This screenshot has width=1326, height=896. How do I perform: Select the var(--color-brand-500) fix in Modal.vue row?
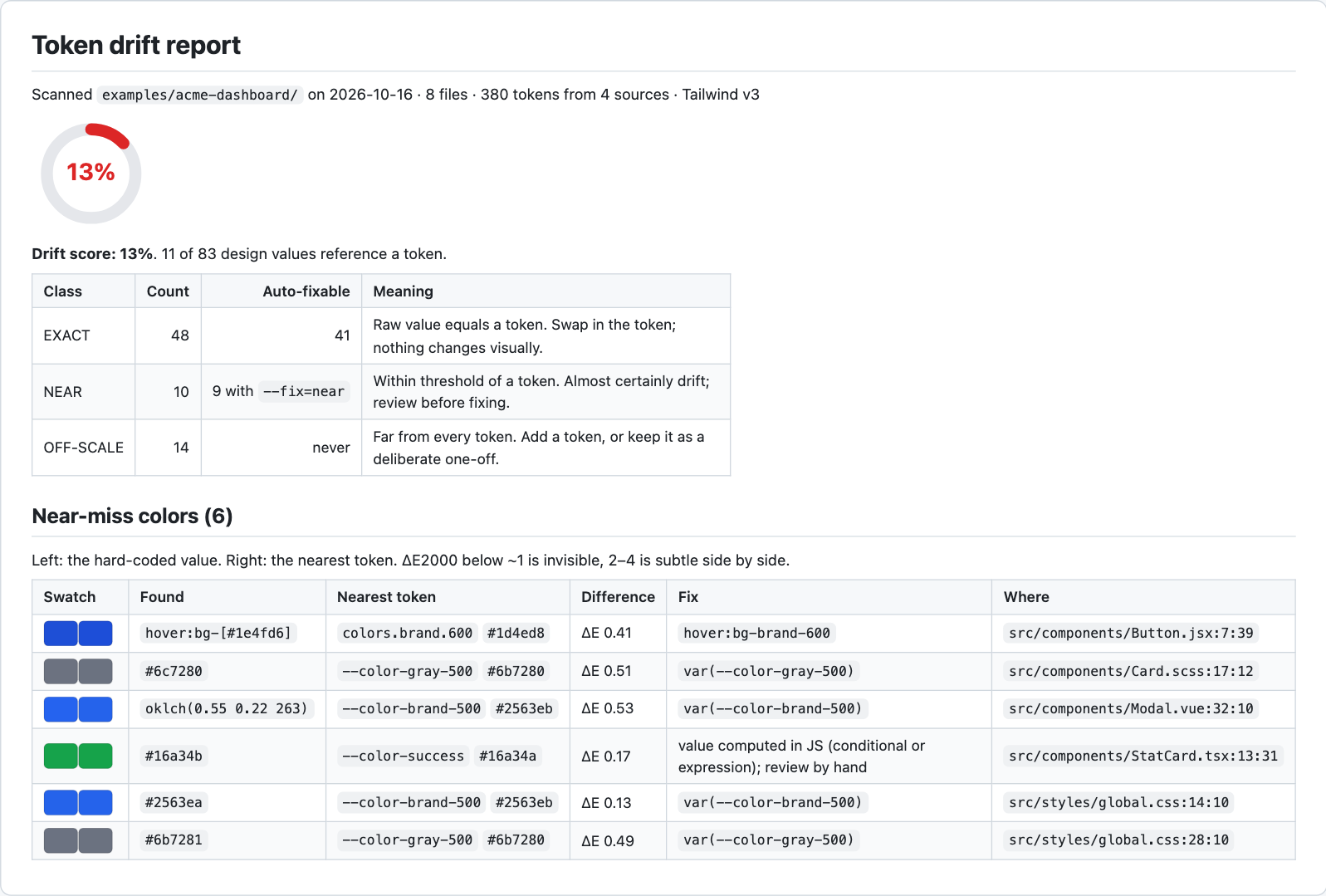tap(773, 709)
